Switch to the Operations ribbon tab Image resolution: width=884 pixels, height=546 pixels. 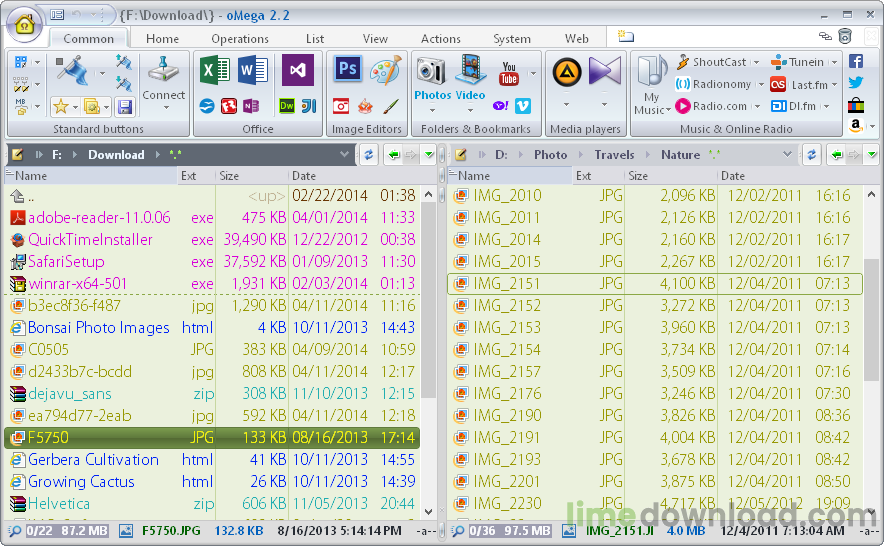(240, 38)
